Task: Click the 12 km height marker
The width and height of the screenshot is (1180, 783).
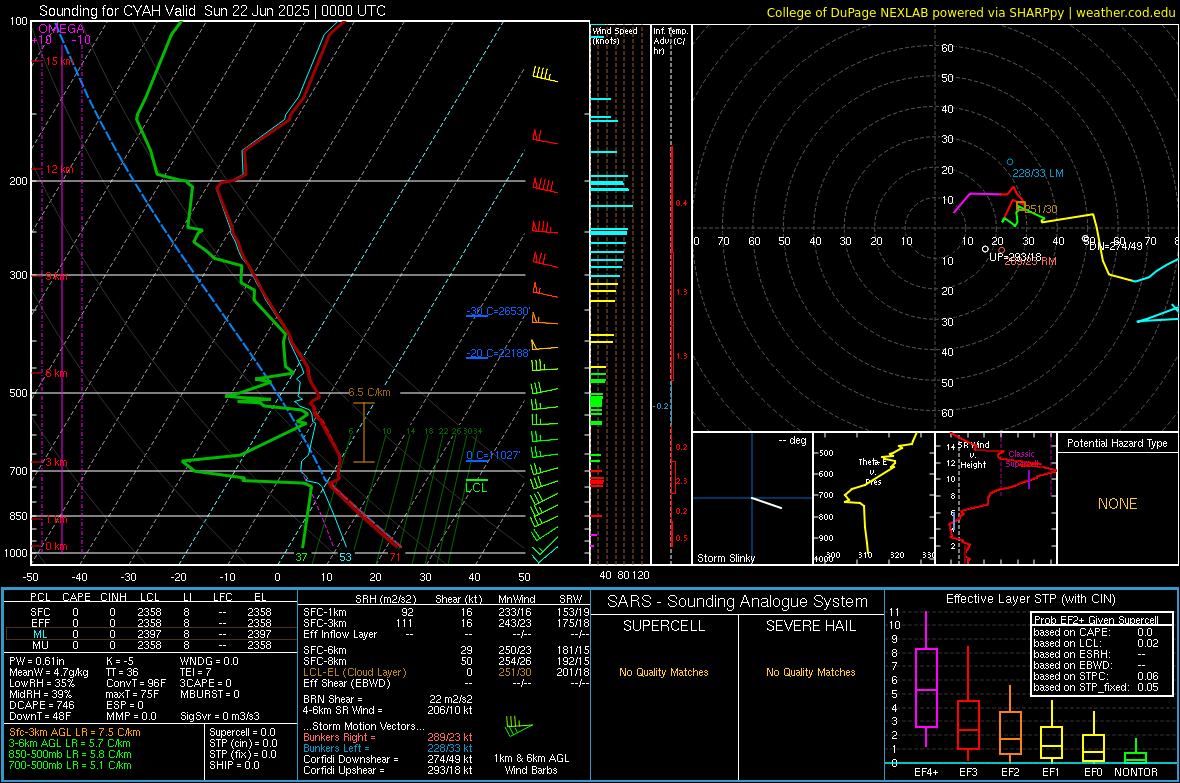Action: tap(59, 169)
